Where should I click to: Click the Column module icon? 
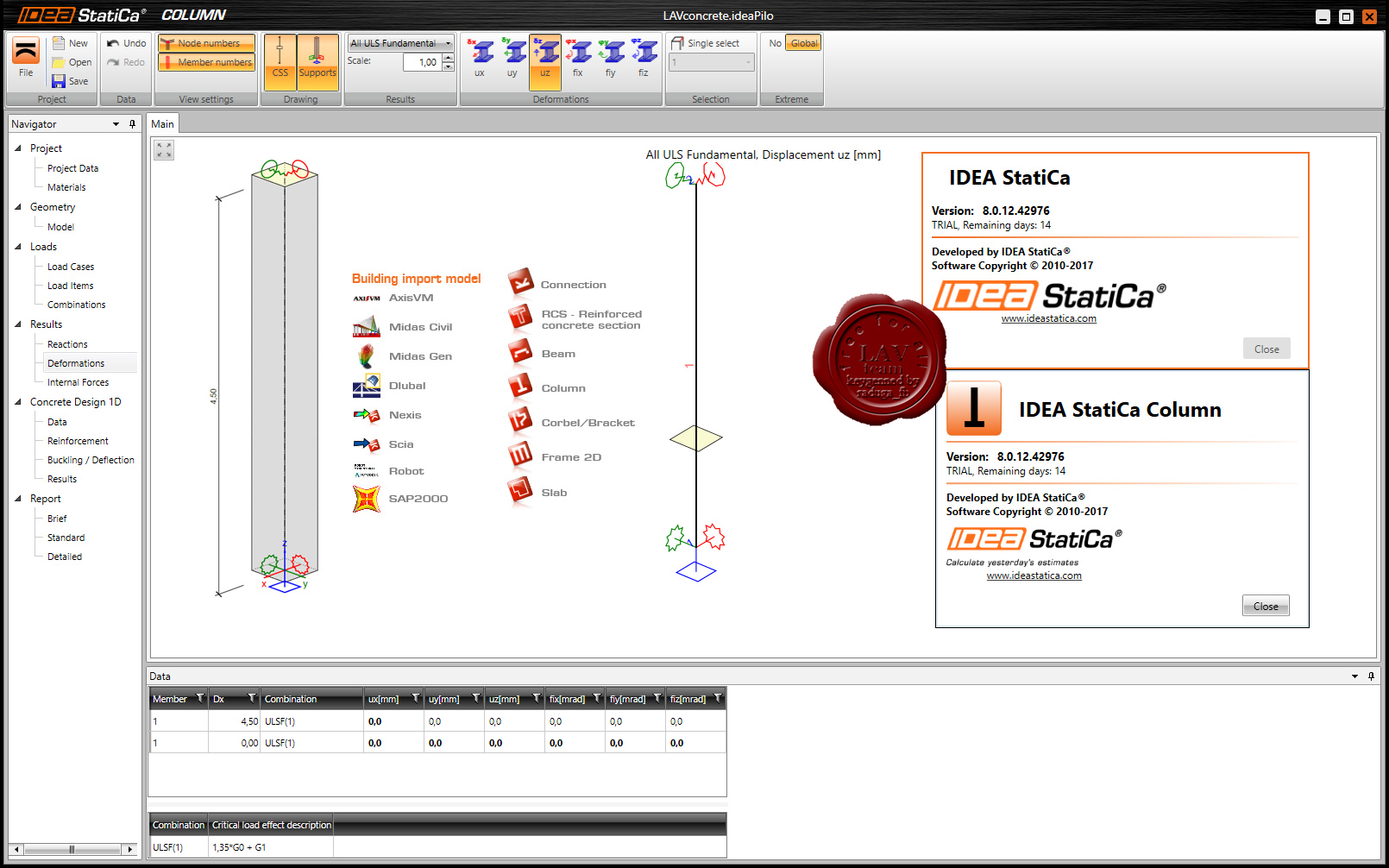520,387
